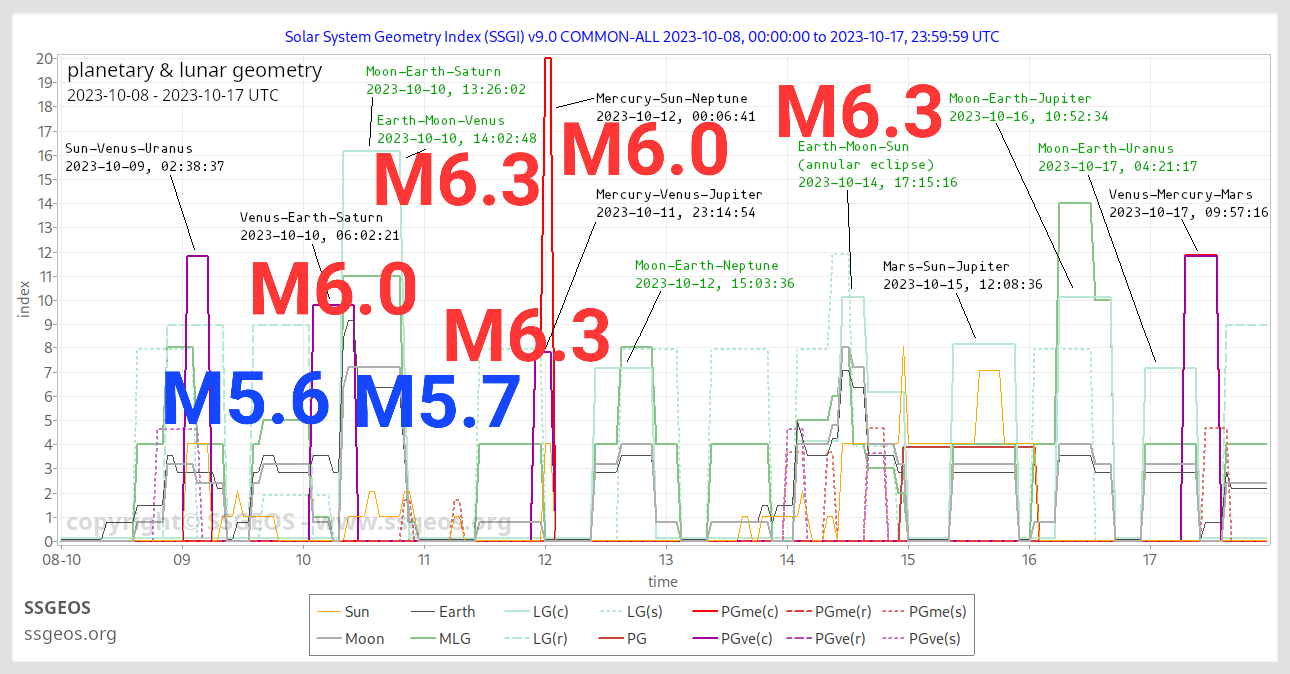The height and width of the screenshot is (674, 1290).
Task: Click the Moon–Earth–Neptune green annotation
Action: pos(706,274)
